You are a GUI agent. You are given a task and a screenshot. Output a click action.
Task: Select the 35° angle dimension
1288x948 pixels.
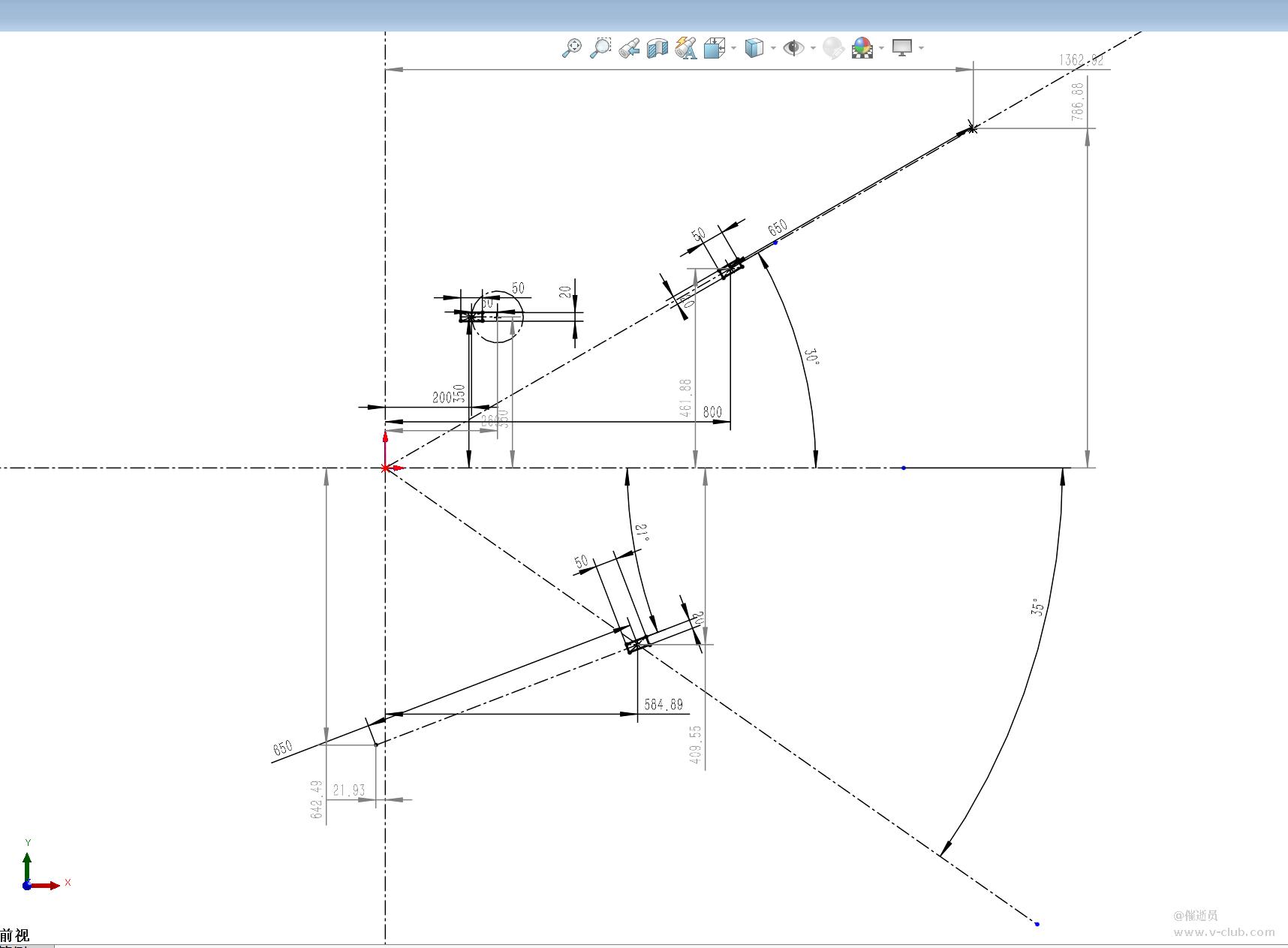tap(1038, 607)
